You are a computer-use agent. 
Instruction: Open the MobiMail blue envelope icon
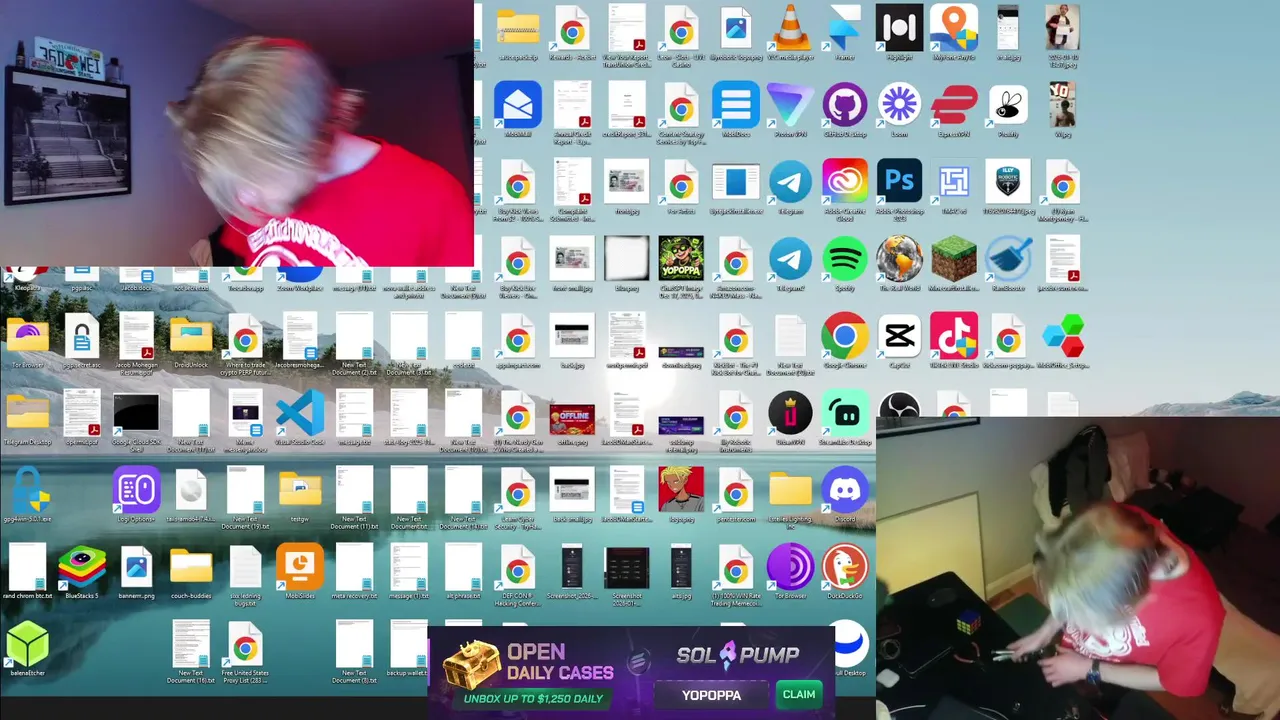click(x=517, y=105)
